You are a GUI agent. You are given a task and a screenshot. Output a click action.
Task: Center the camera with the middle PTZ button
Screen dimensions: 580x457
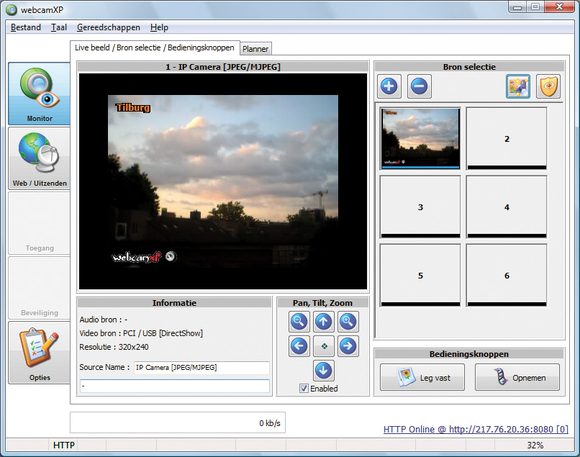[324, 346]
